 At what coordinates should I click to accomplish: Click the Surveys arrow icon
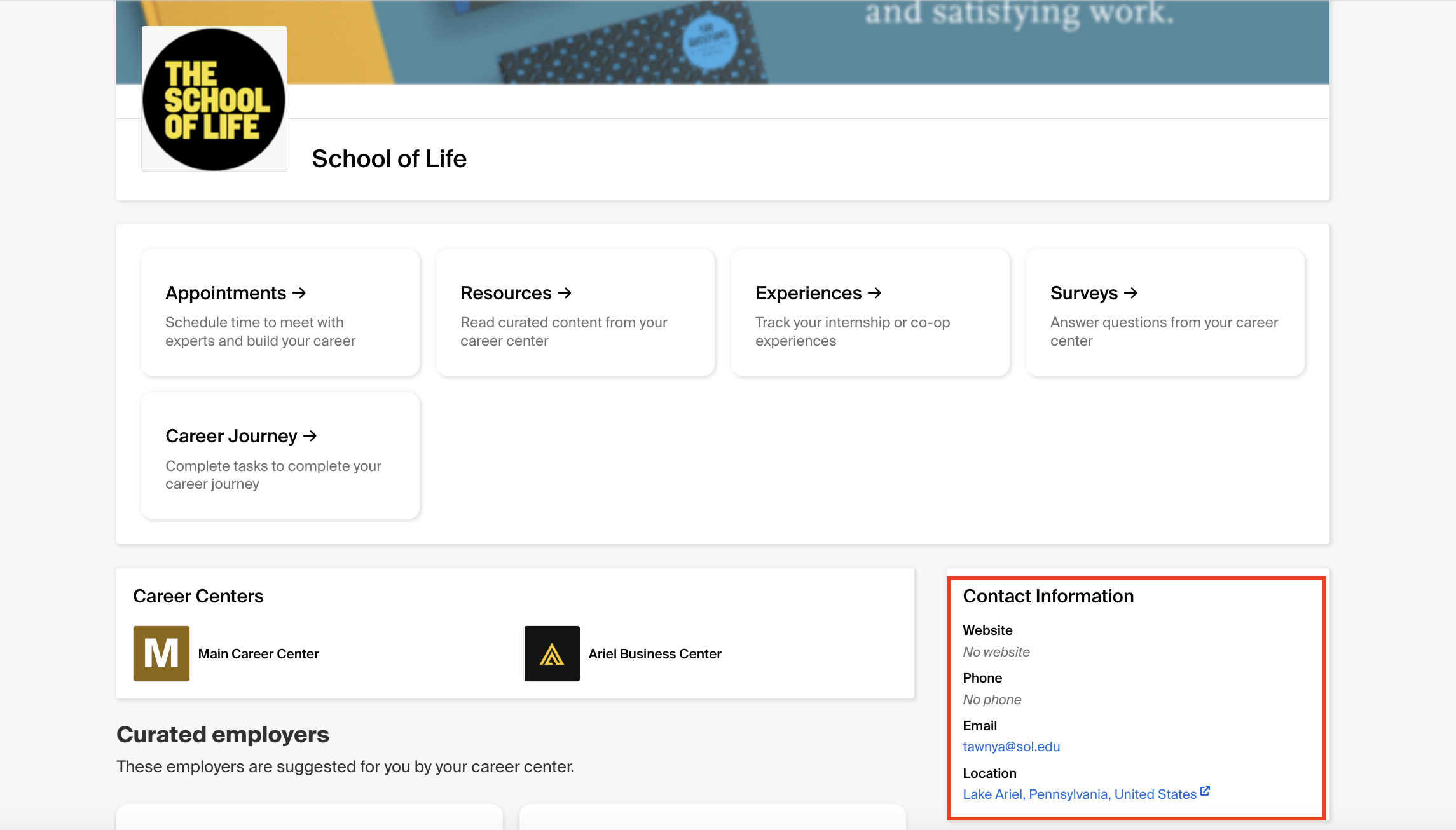[x=1130, y=293]
